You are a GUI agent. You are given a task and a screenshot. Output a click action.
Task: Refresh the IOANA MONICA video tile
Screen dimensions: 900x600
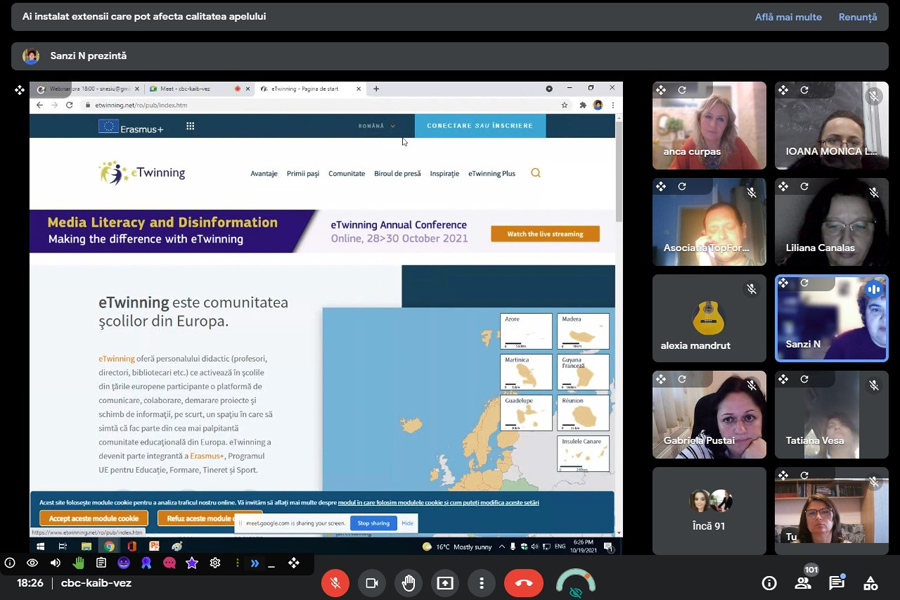[804, 90]
